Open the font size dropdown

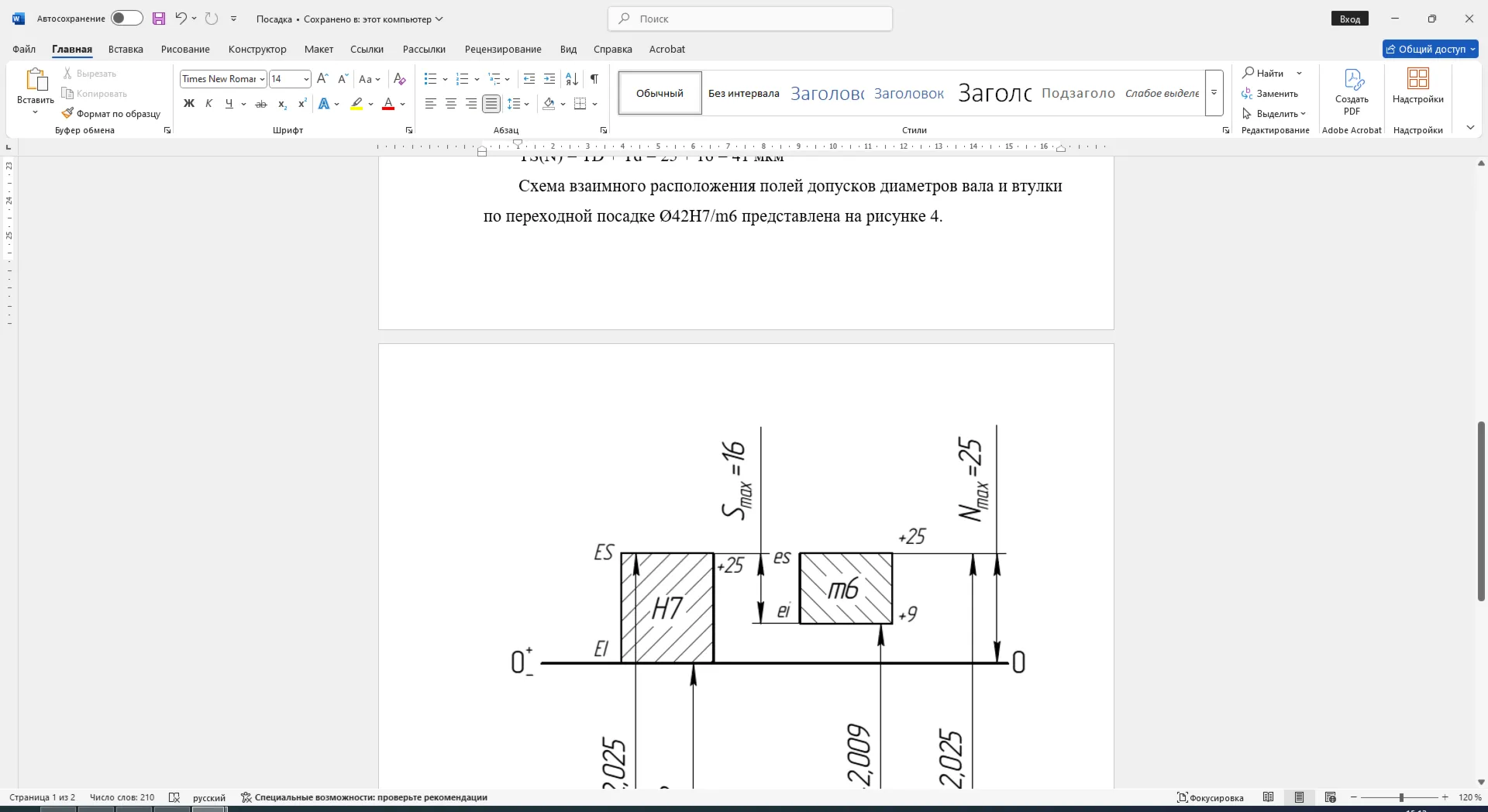click(x=307, y=79)
